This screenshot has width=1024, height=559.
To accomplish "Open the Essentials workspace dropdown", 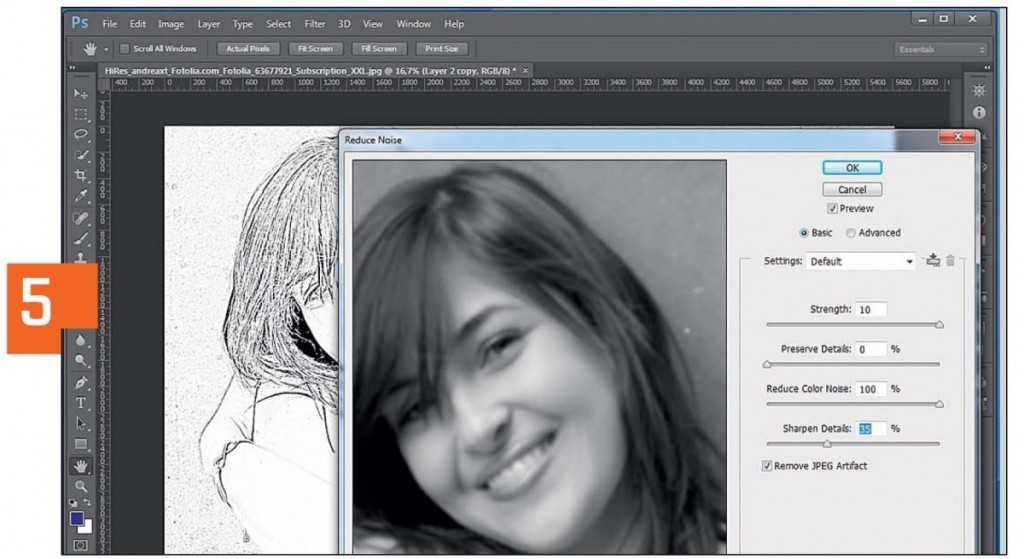I will tap(940, 49).
